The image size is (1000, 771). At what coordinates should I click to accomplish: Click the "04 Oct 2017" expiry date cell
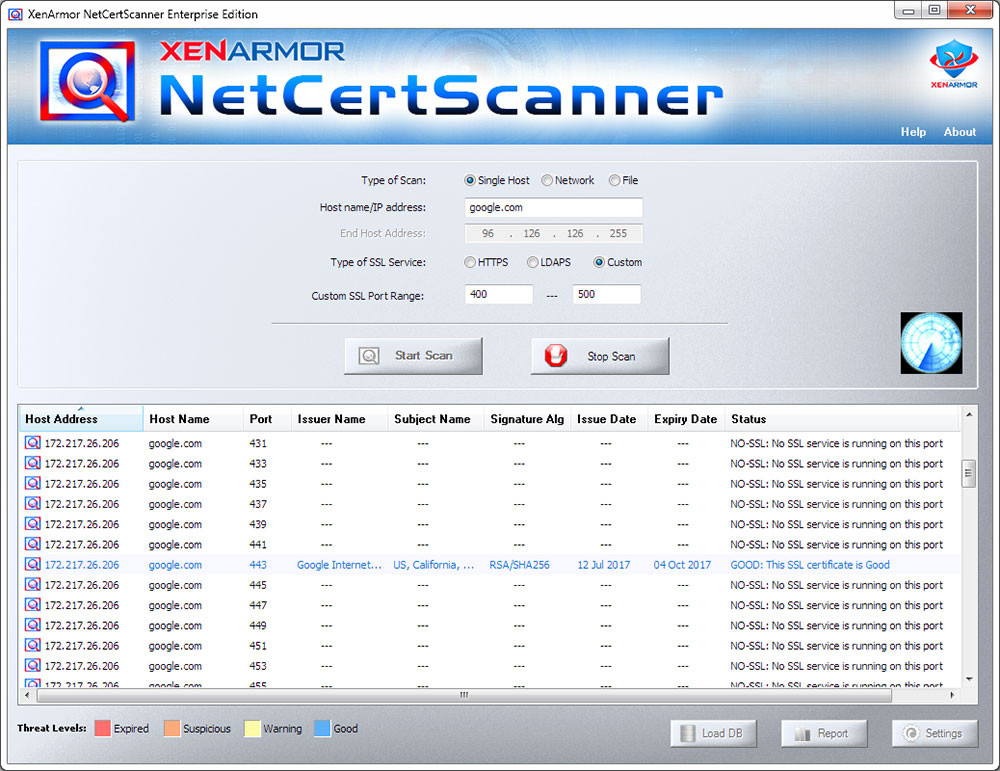(682, 565)
